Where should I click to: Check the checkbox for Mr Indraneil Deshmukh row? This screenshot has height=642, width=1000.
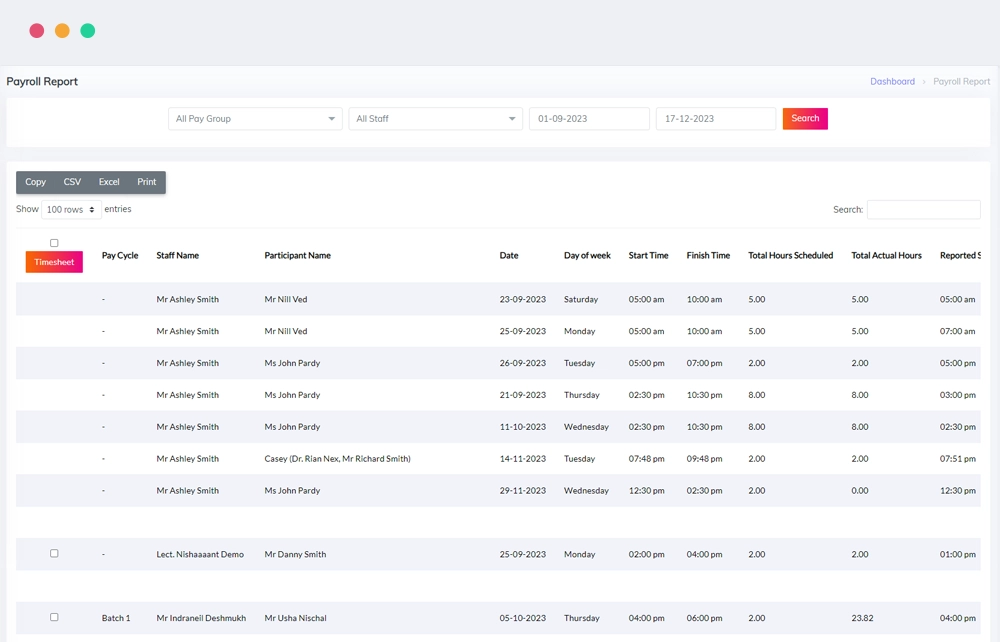click(x=54, y=617)
